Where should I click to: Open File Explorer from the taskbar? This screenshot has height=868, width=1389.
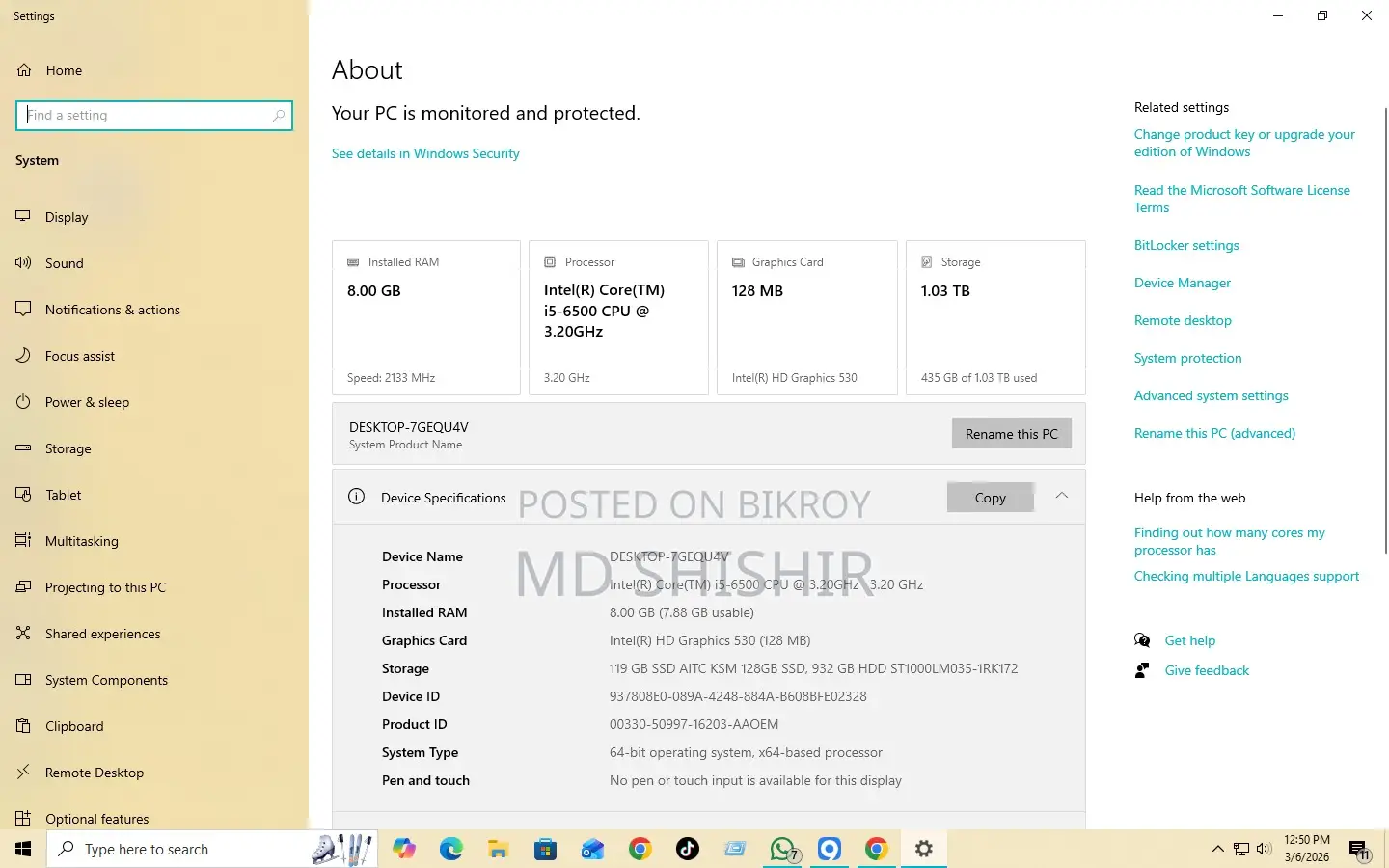tap(498, 849)
